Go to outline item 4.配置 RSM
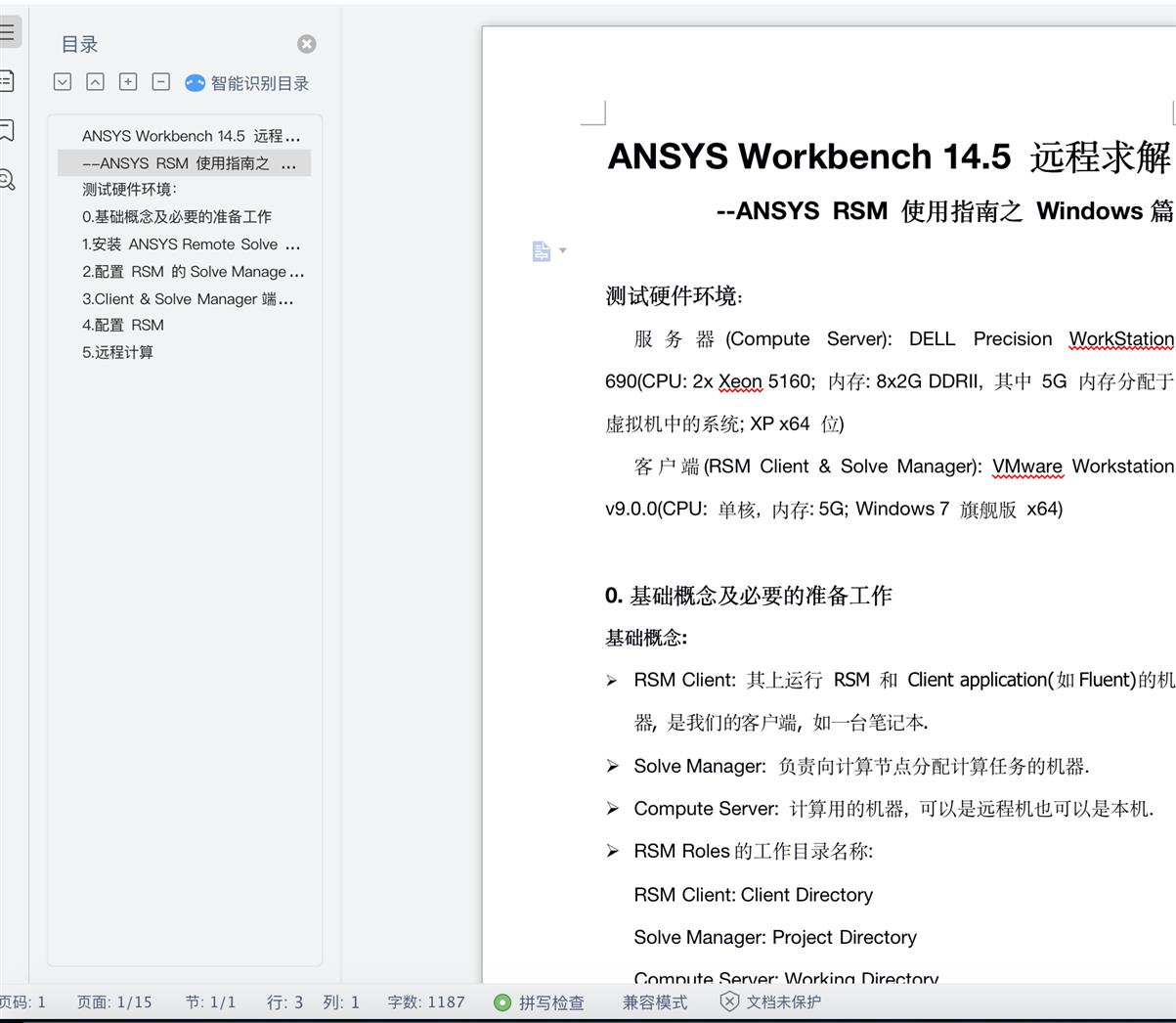The image size is (1176, 1023). (123, 325)
